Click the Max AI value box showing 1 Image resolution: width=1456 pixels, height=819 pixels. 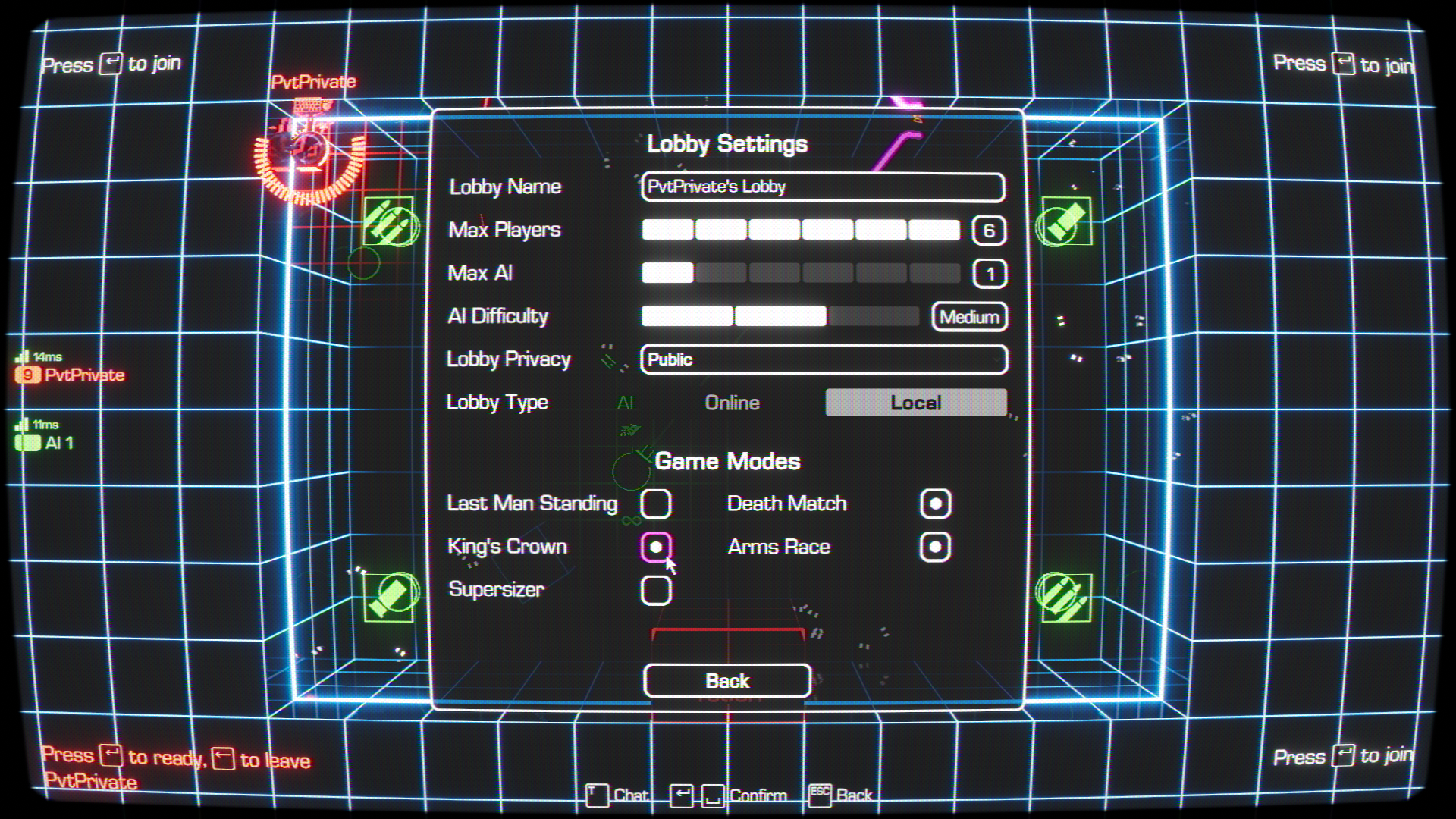[990, 274]
